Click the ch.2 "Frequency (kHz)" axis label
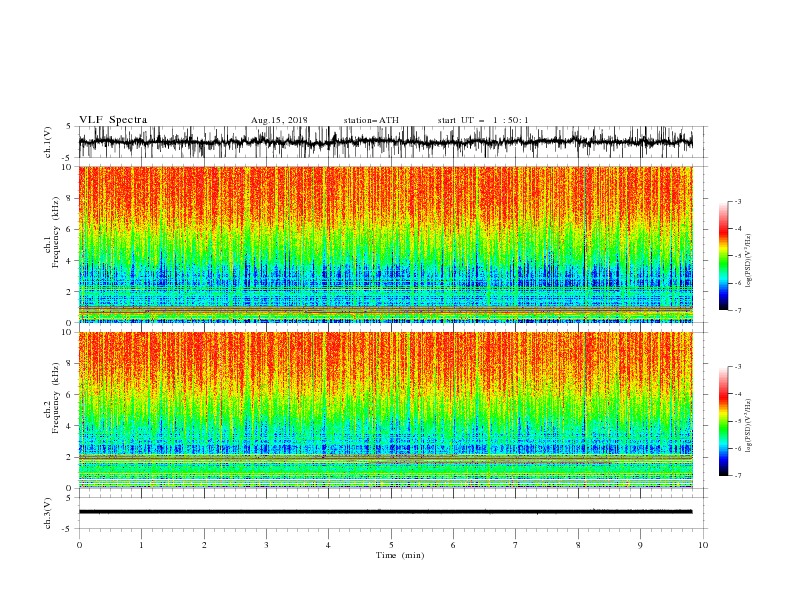Screen dimensions: 792x612 (x=56, y=398)
